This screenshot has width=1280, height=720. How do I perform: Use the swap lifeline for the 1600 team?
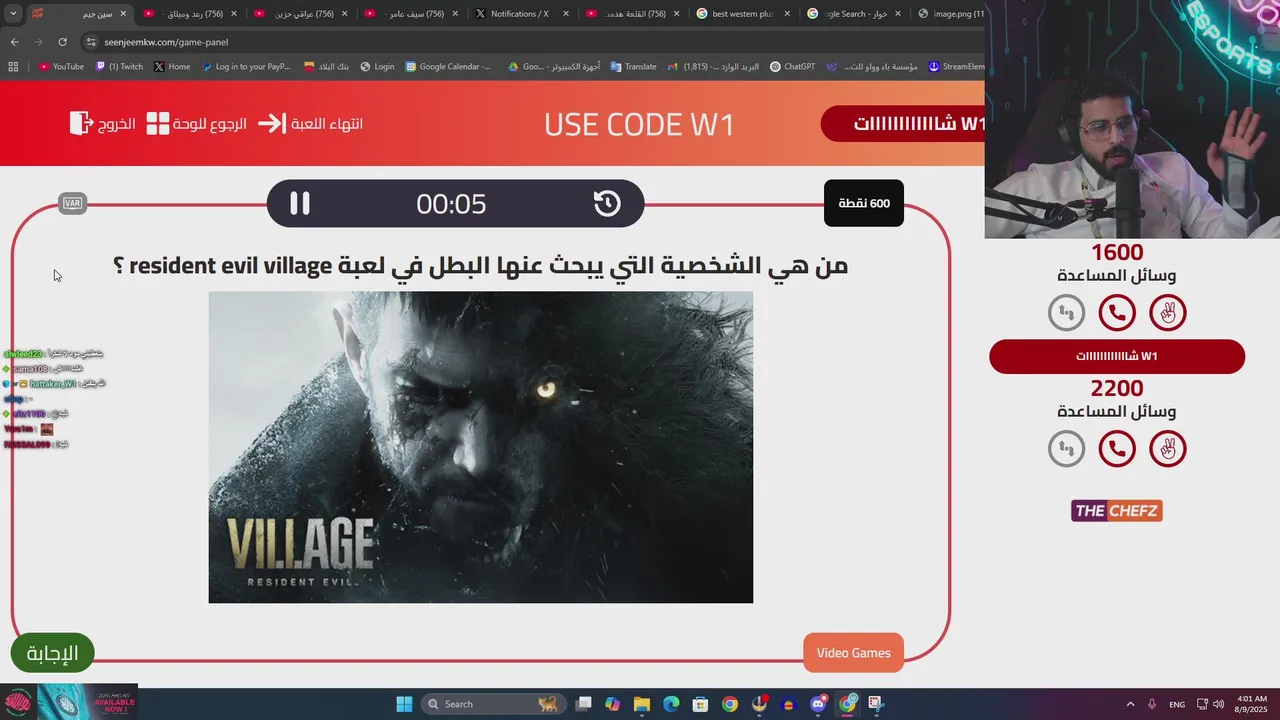pos(1066,313)
